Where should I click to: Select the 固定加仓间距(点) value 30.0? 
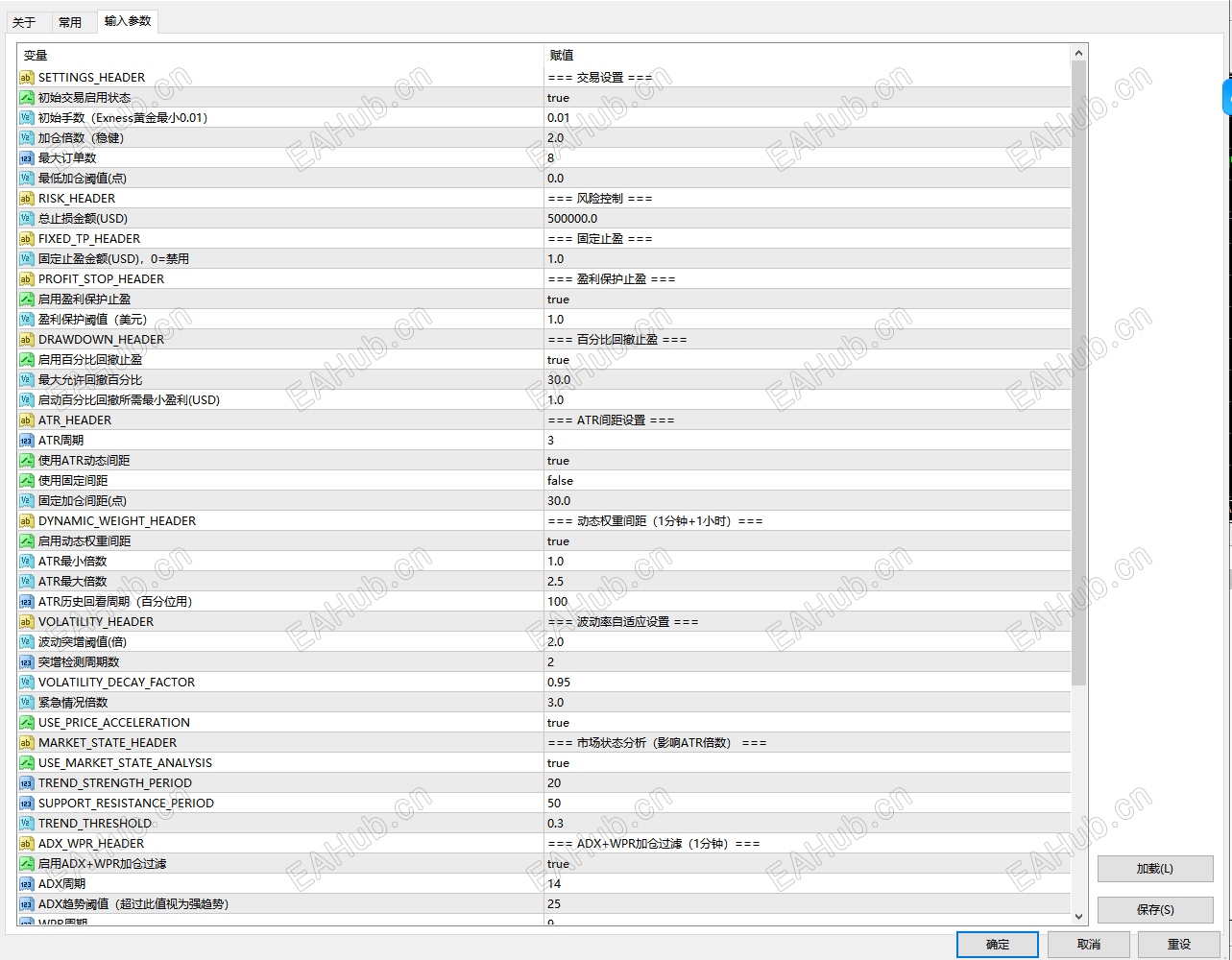(x=559, y=501)
